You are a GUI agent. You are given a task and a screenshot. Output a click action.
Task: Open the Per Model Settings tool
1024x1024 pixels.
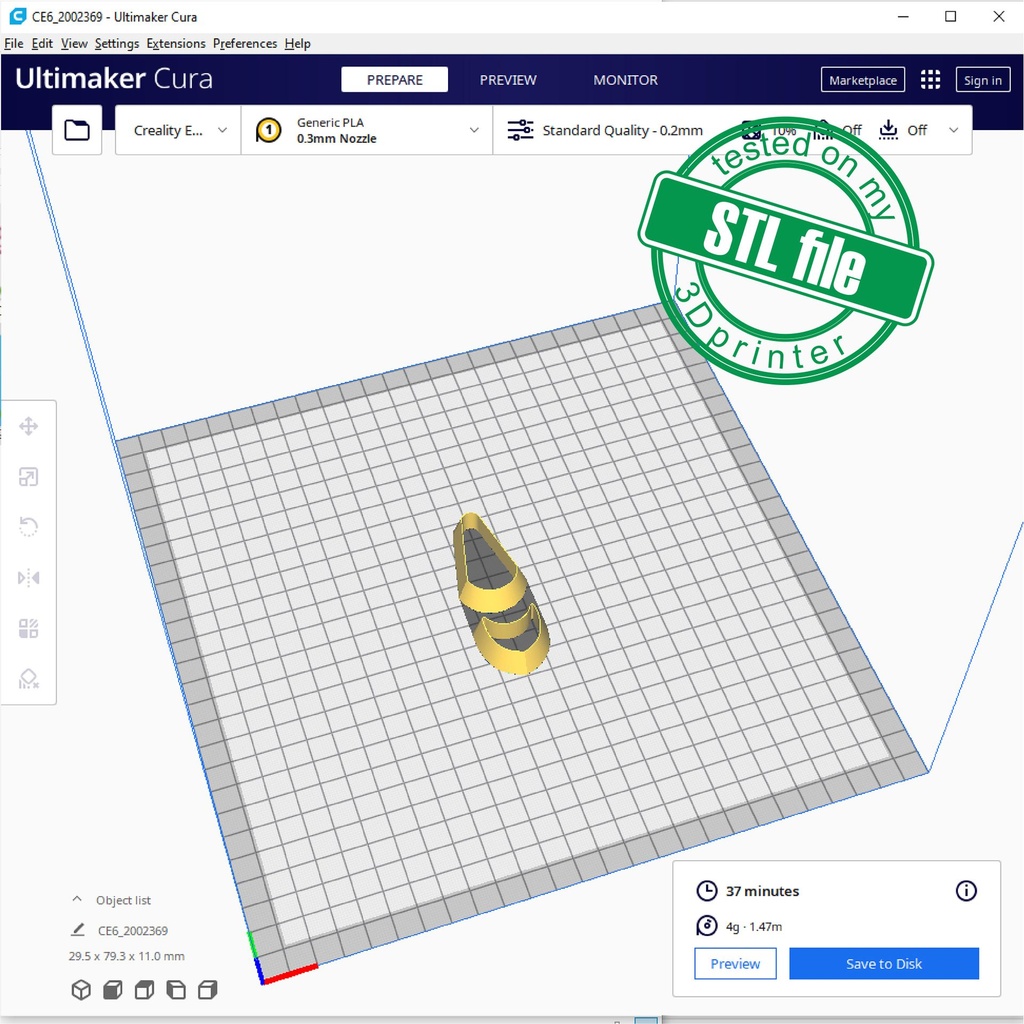[28, 629]
